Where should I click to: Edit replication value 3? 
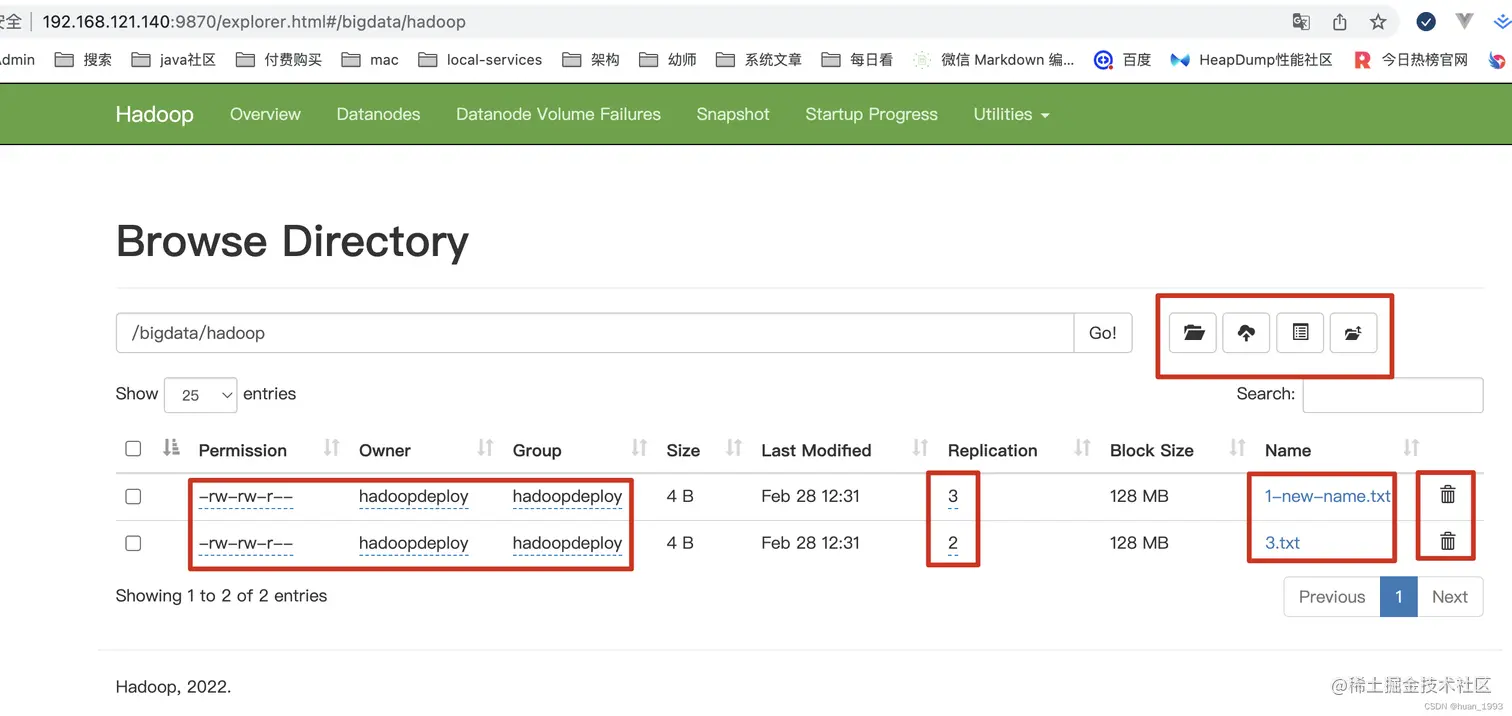pos(953,496)
